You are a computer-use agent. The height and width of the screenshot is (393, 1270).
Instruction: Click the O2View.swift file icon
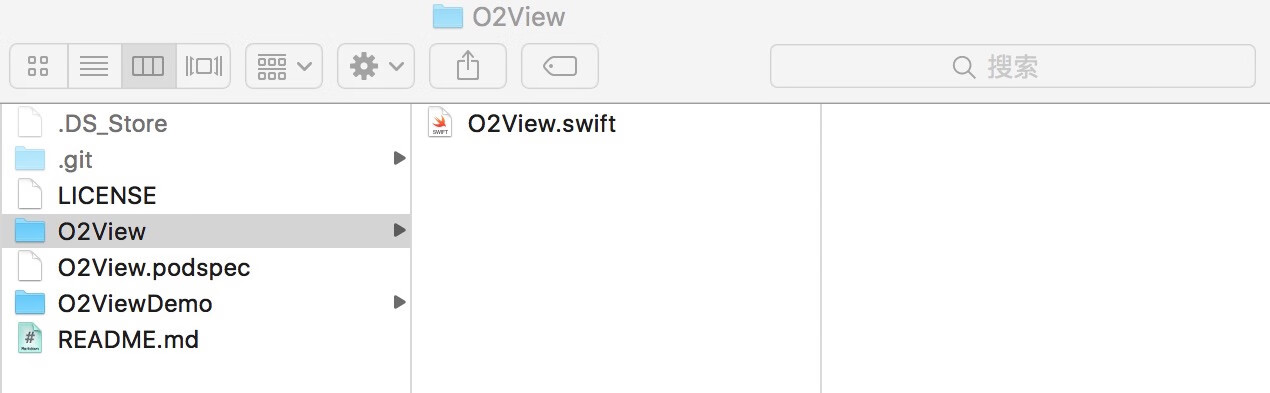tap(440, 123)
